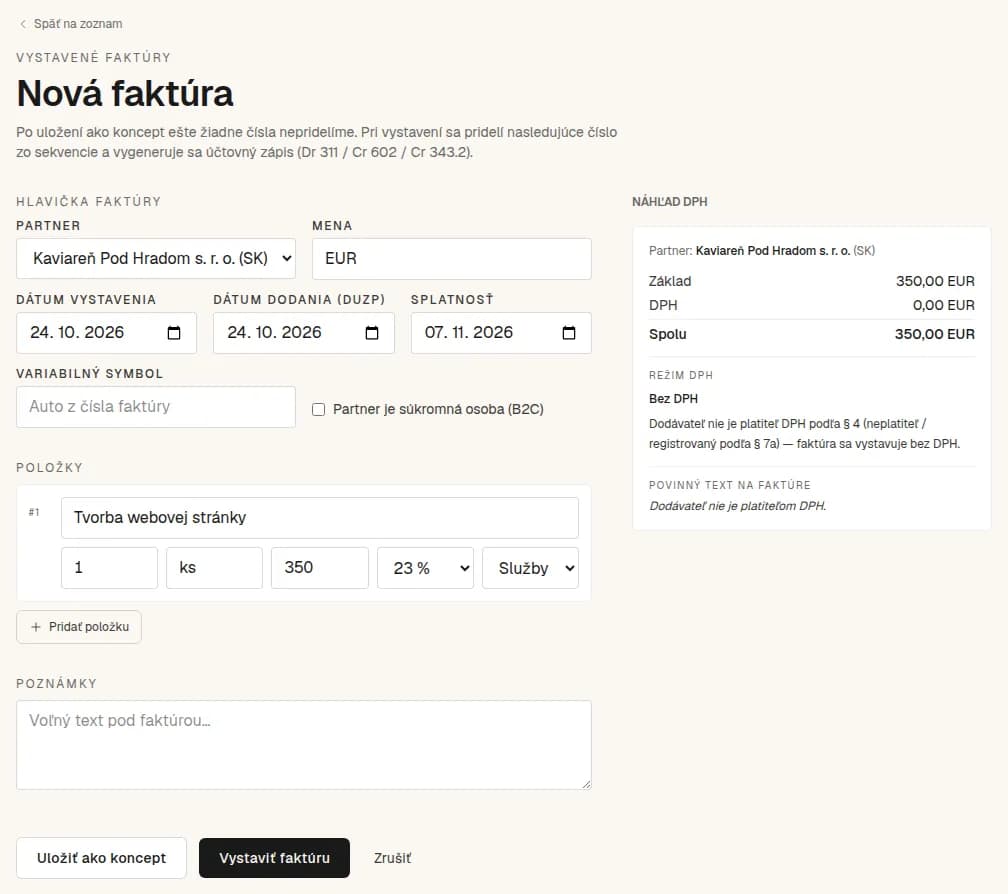Click the Poznámky textarea resize handle
Viewport: 1008px width, 894px height.
coord(586,784)
